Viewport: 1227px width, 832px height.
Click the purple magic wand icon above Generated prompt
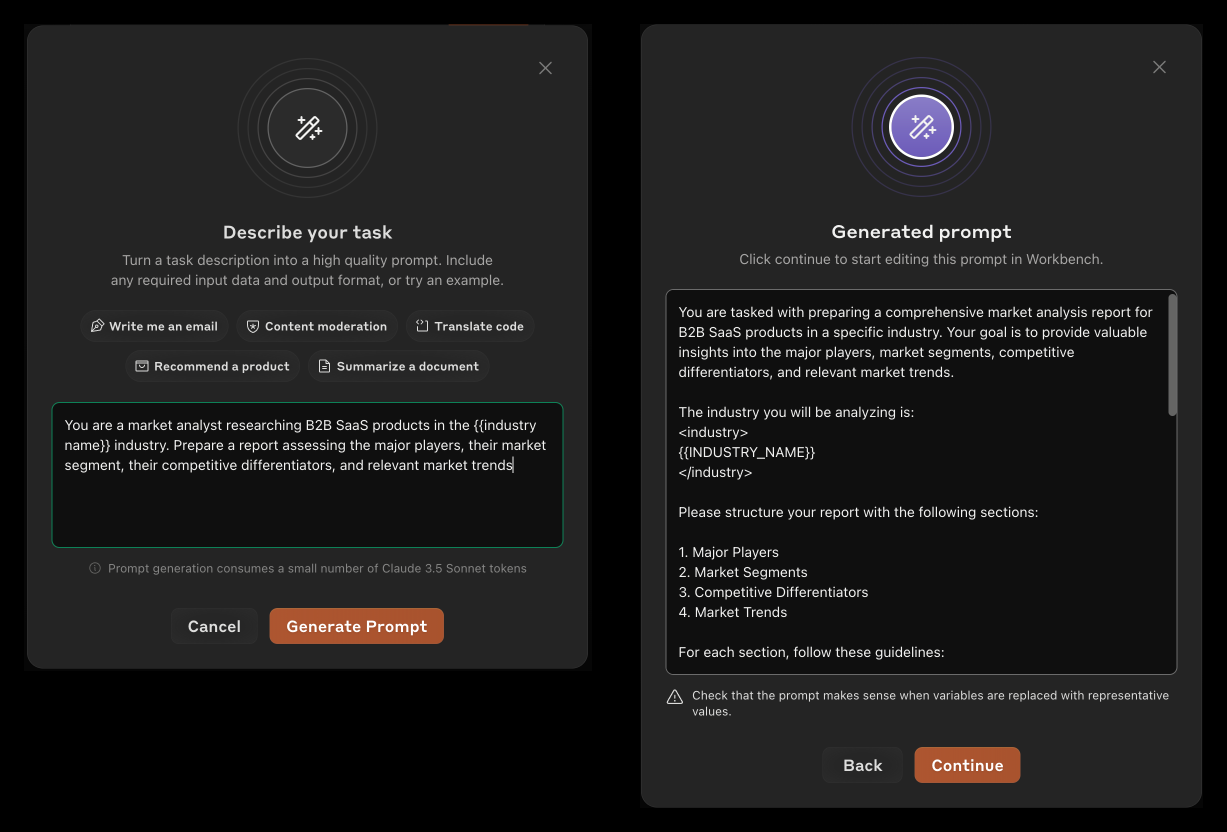pos(921,127)
